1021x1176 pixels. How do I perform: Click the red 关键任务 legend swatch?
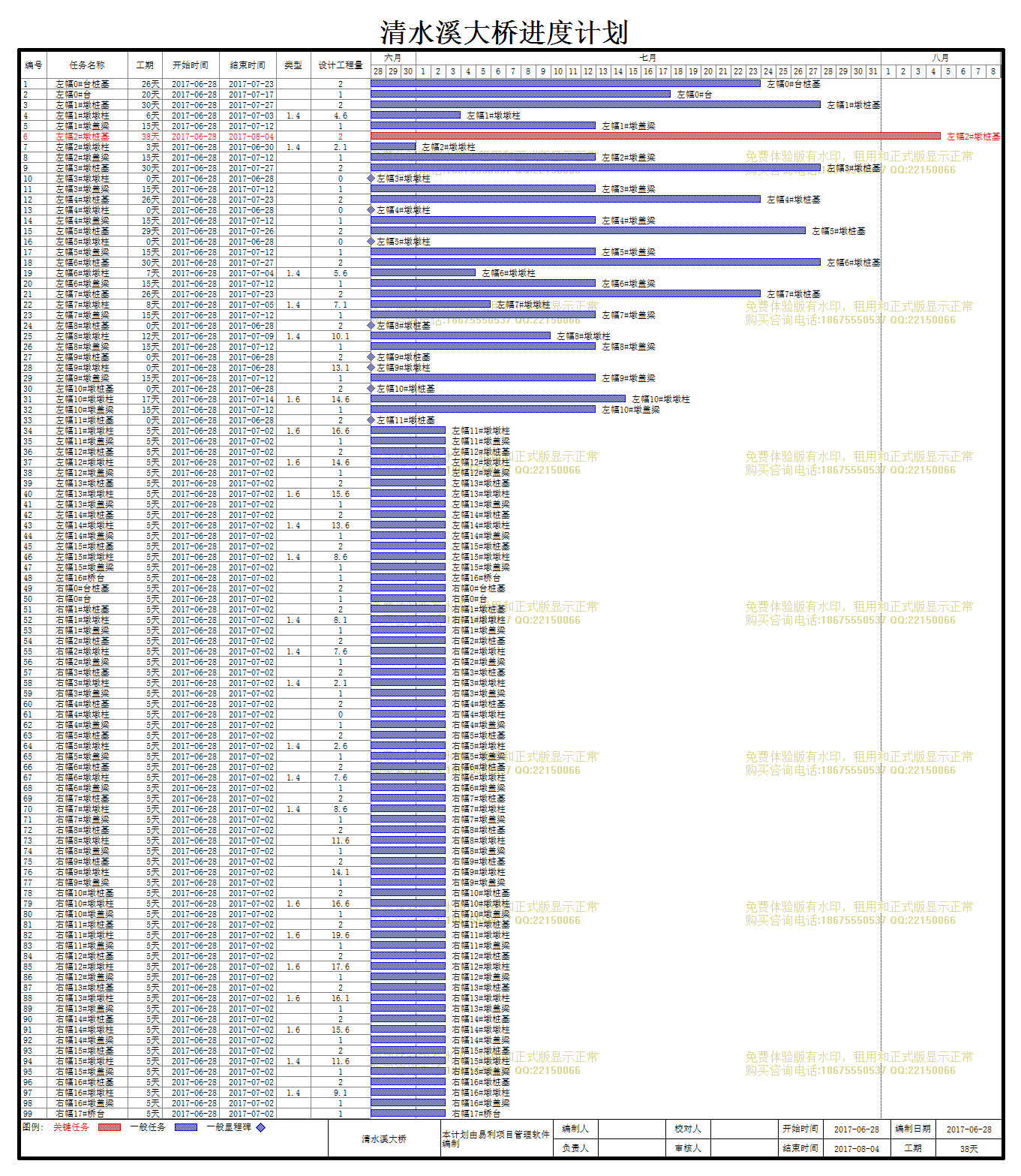(x=110, y=1126)
